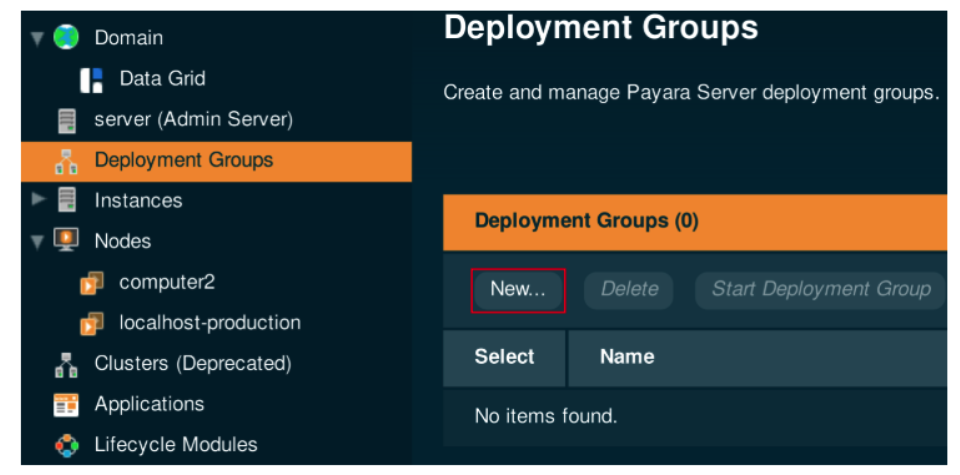Expand the Instances tree node
960x475 pixels.
click(38, 200)
